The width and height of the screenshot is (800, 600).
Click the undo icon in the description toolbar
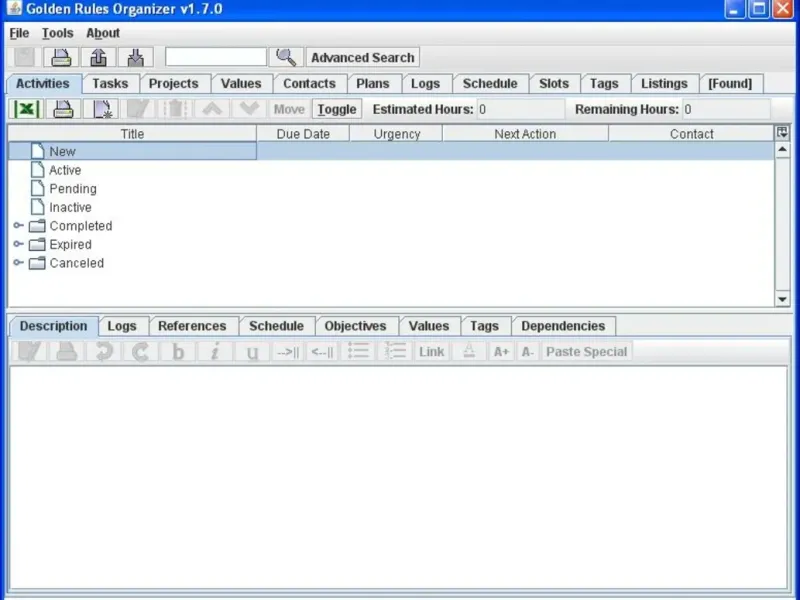coord(104,352)
